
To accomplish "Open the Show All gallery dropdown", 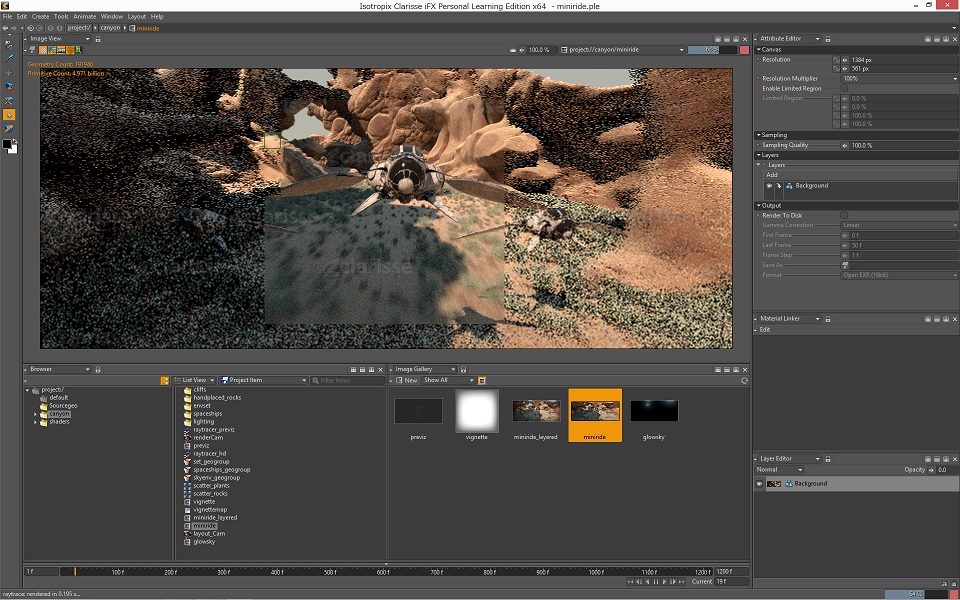I will pyautogui.click(x=448, y=380).
